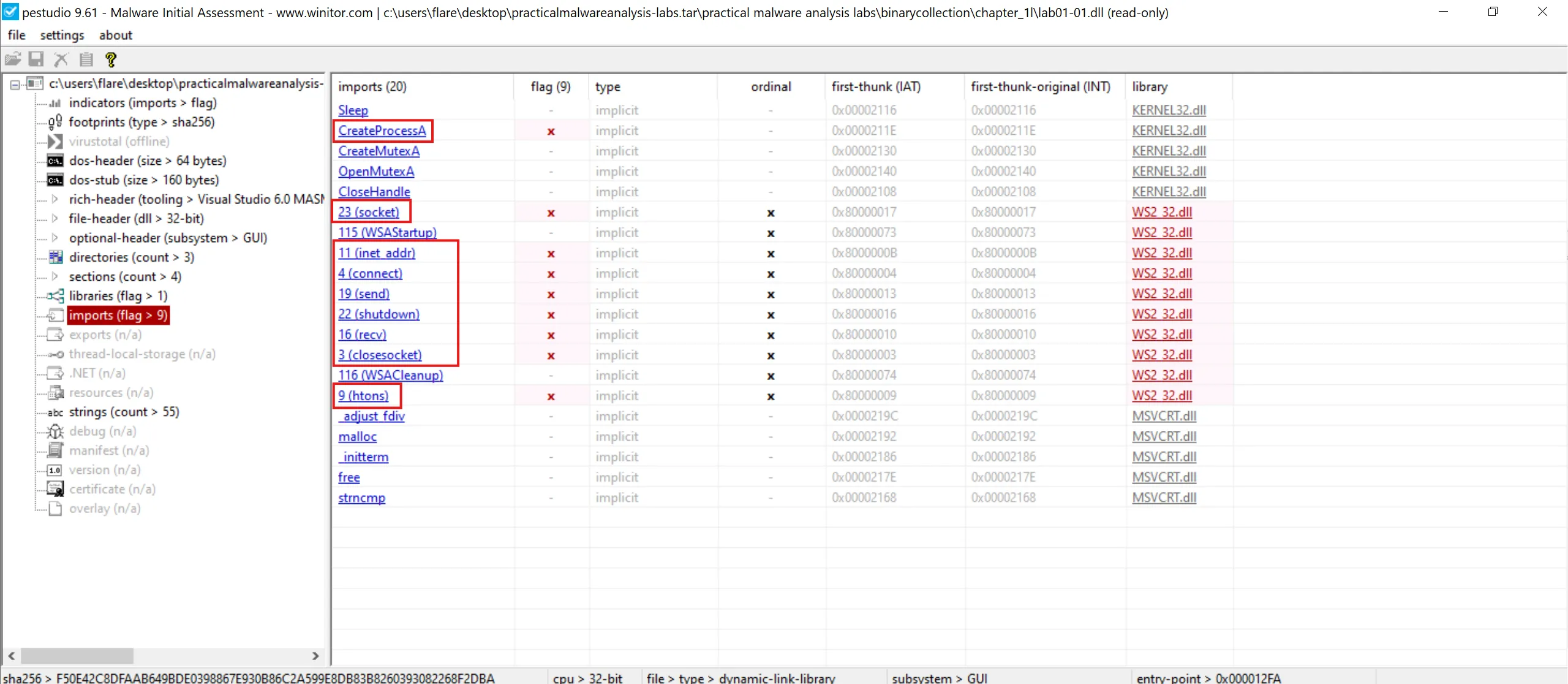
Task: Click the open file toolbar icon
Action: 13,59
